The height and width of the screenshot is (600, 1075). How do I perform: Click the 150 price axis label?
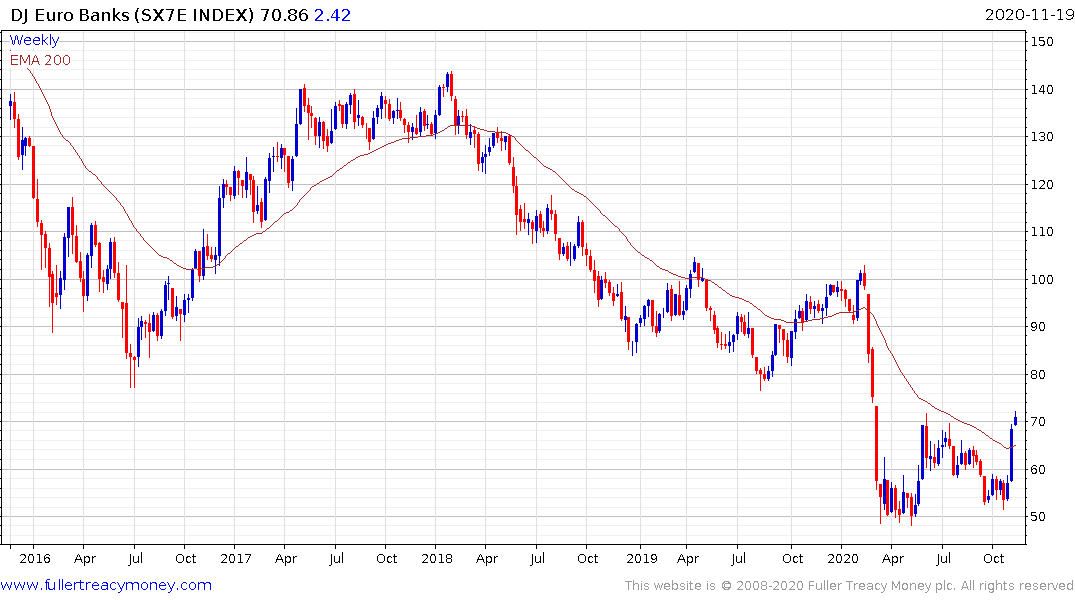(1042, 41)
